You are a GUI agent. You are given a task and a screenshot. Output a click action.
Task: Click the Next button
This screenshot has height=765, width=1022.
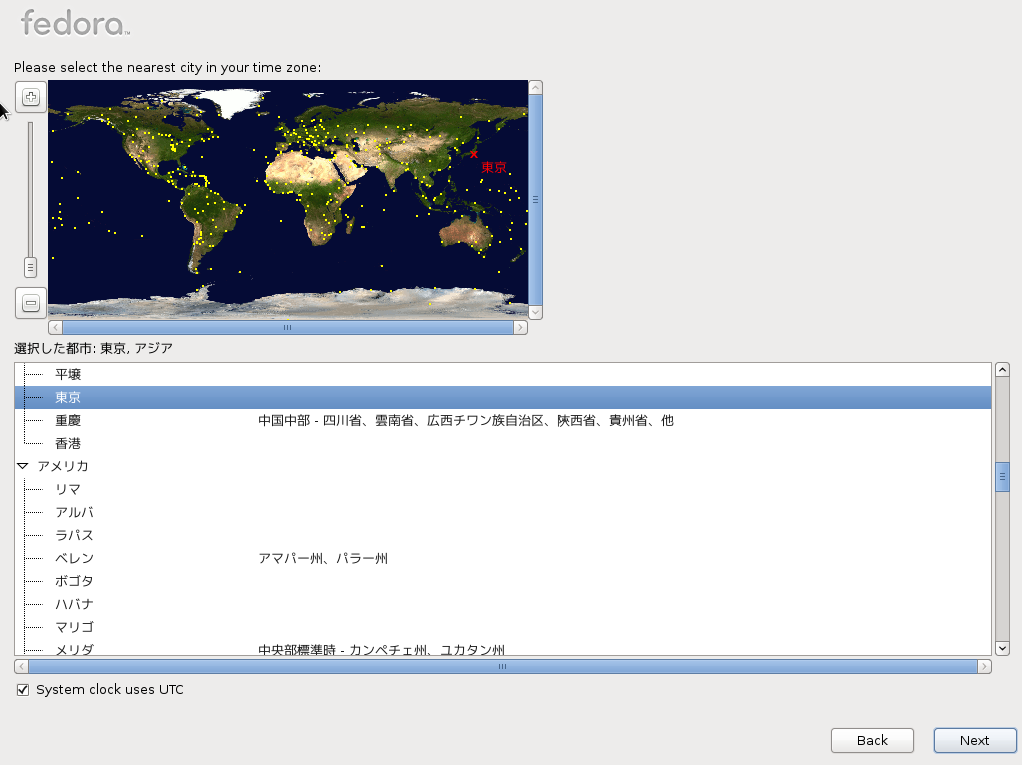click(x=975, y=740)
